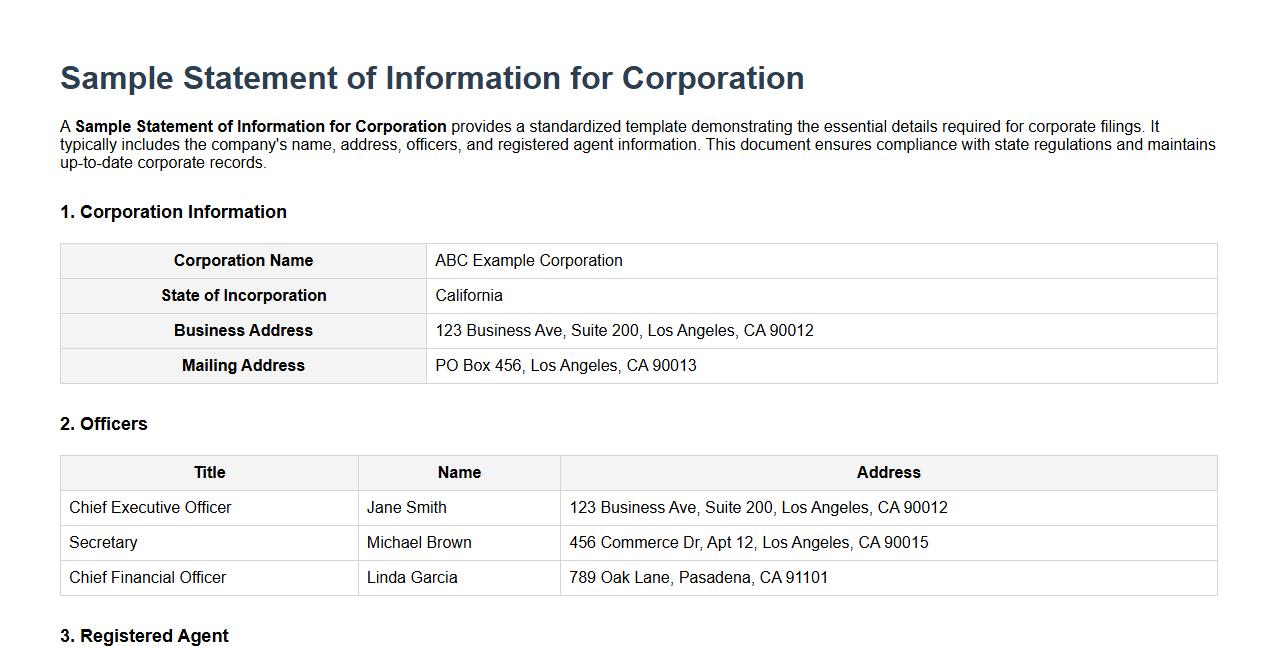Click the California value cell
Viewport: 1278px width, 650px height.
click(467, 295)
